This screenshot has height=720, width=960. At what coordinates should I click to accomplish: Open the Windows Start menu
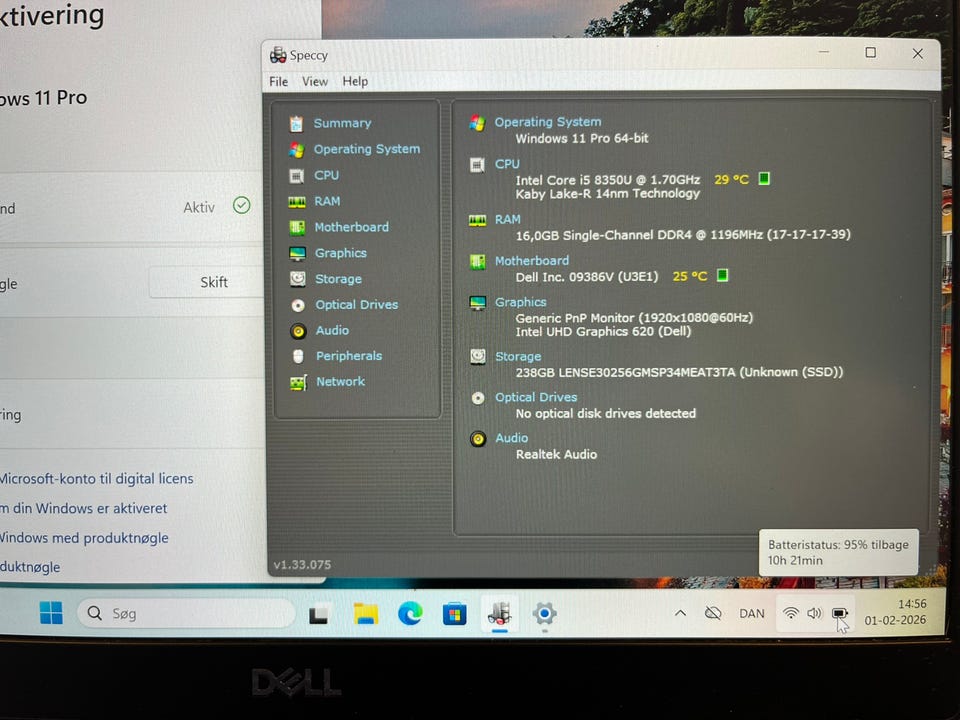[51, 612]
